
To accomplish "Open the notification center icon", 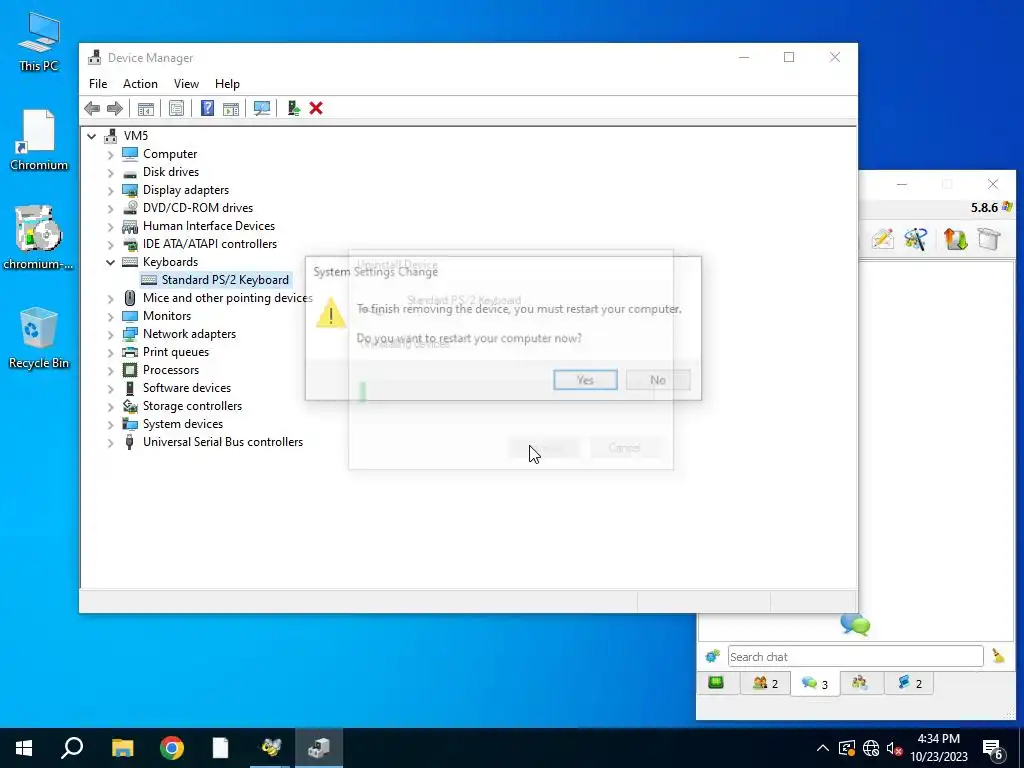I will [x=993, y=748].
